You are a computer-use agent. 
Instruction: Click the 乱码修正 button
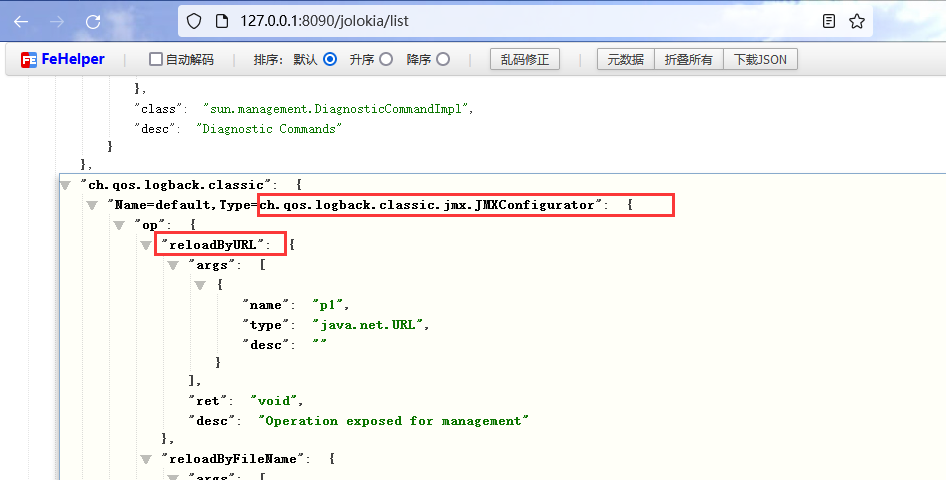pyautogui.click(x=525, y=59)
